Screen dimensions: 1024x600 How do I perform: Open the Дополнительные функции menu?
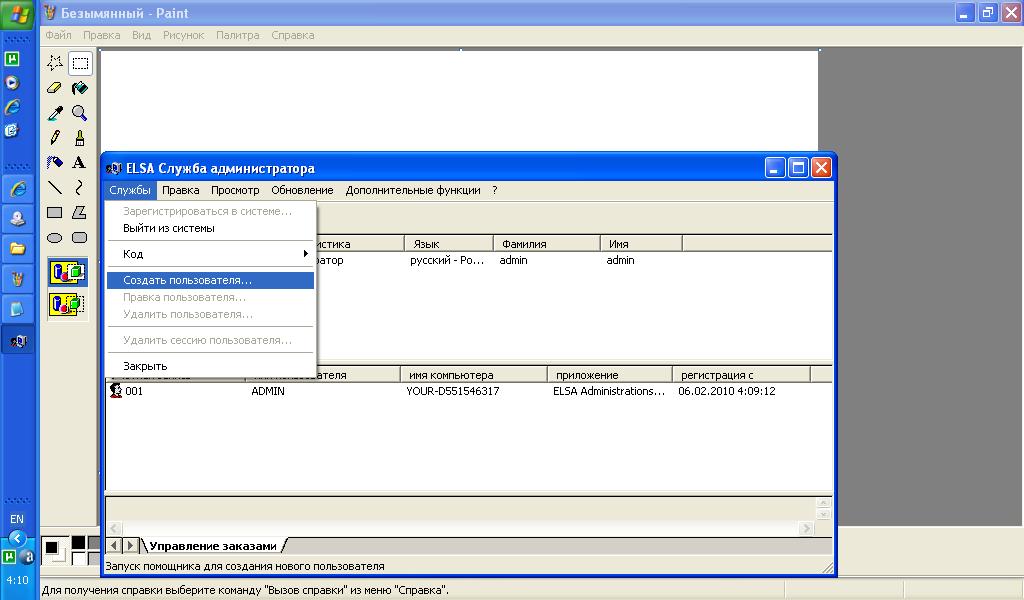point(412,190)
